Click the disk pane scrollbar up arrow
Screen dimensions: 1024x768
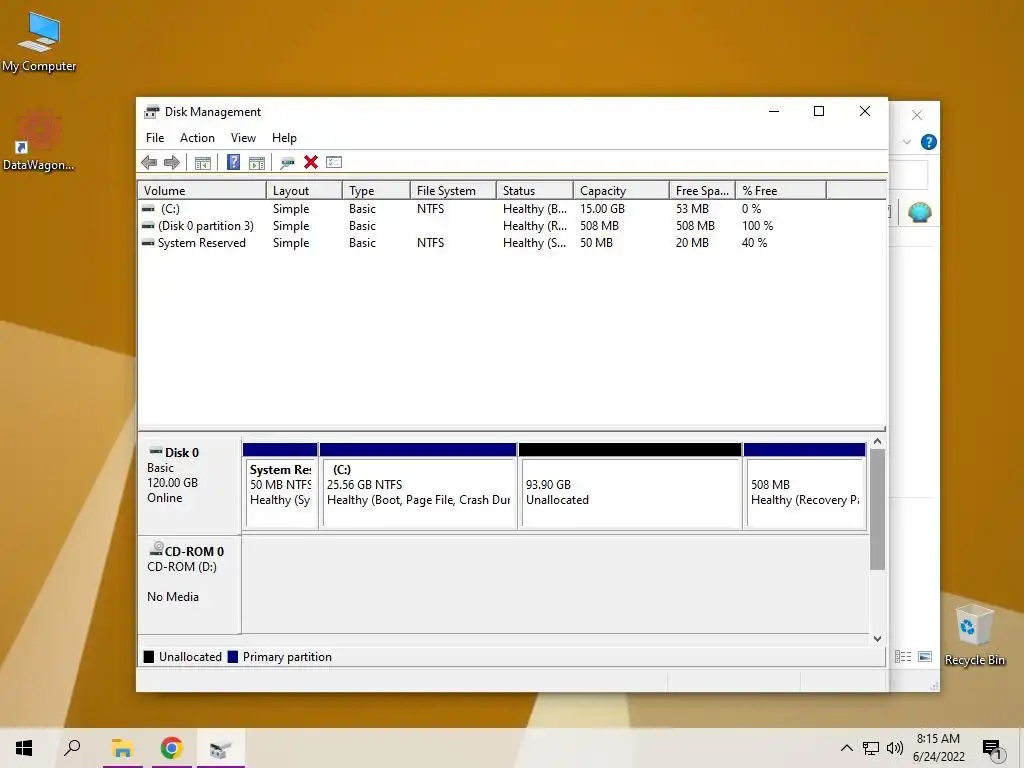pyautogui.click(x=878, y=442)
